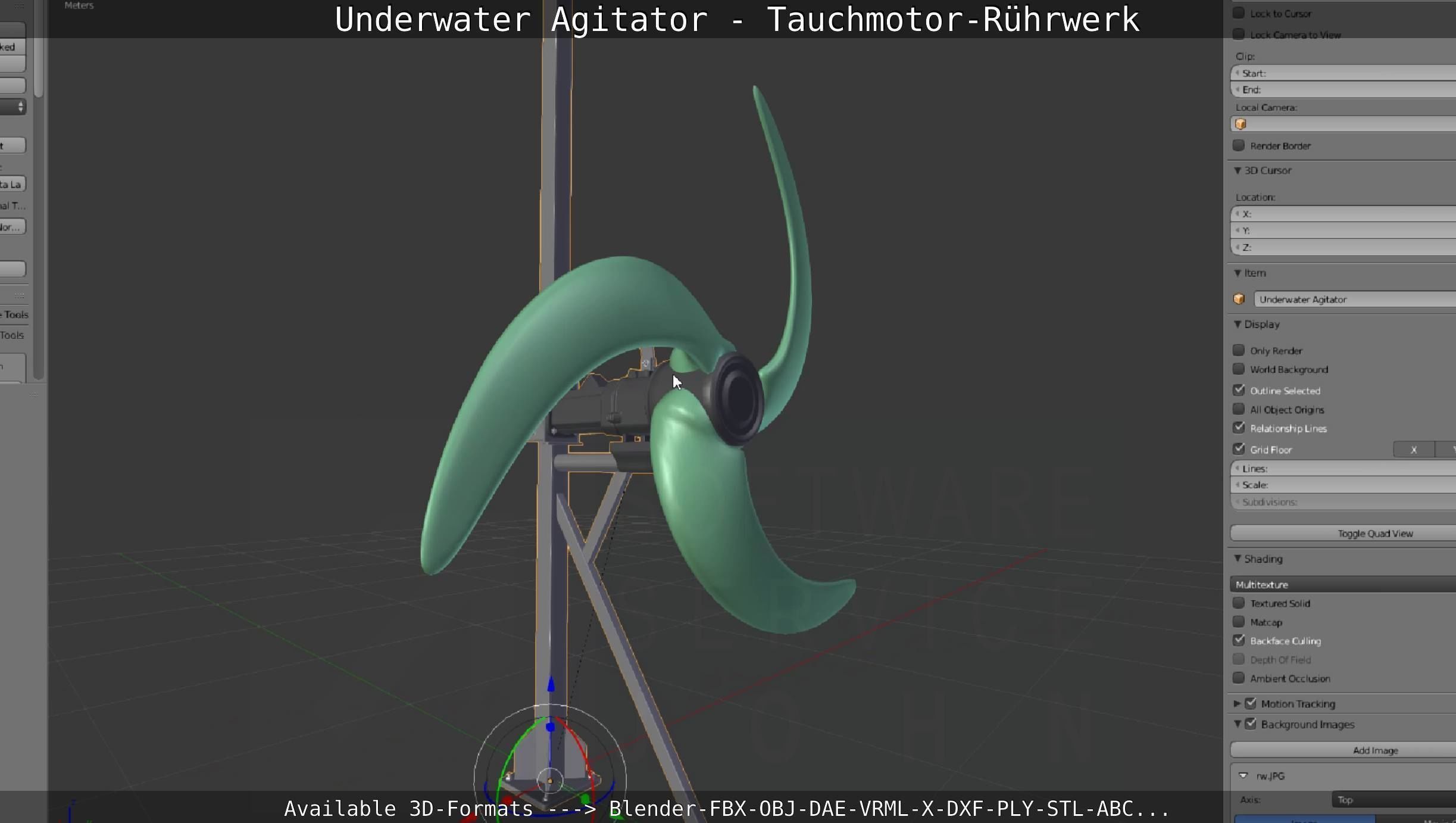Enable the Only Render option
Screen dimensions: 1456x823
point(1239,350)
